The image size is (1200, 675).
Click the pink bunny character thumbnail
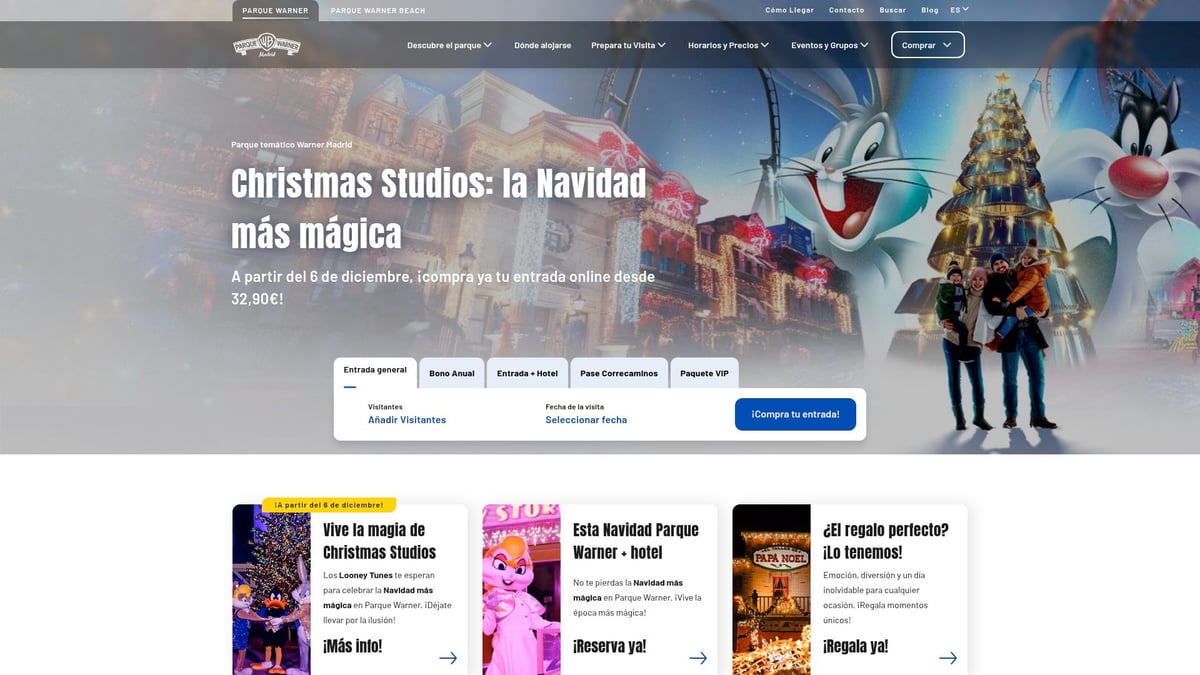pyautogui.click(x=521, y=589)
